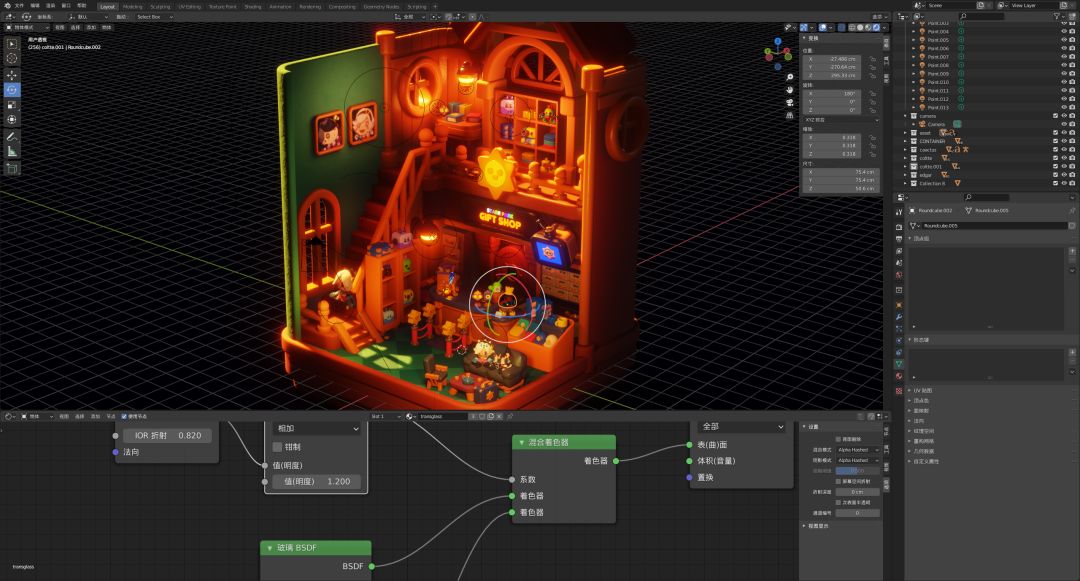Open the UV Editing workspace tab
The height and width of the screenshot is (581, 1080).
(189, 6)
